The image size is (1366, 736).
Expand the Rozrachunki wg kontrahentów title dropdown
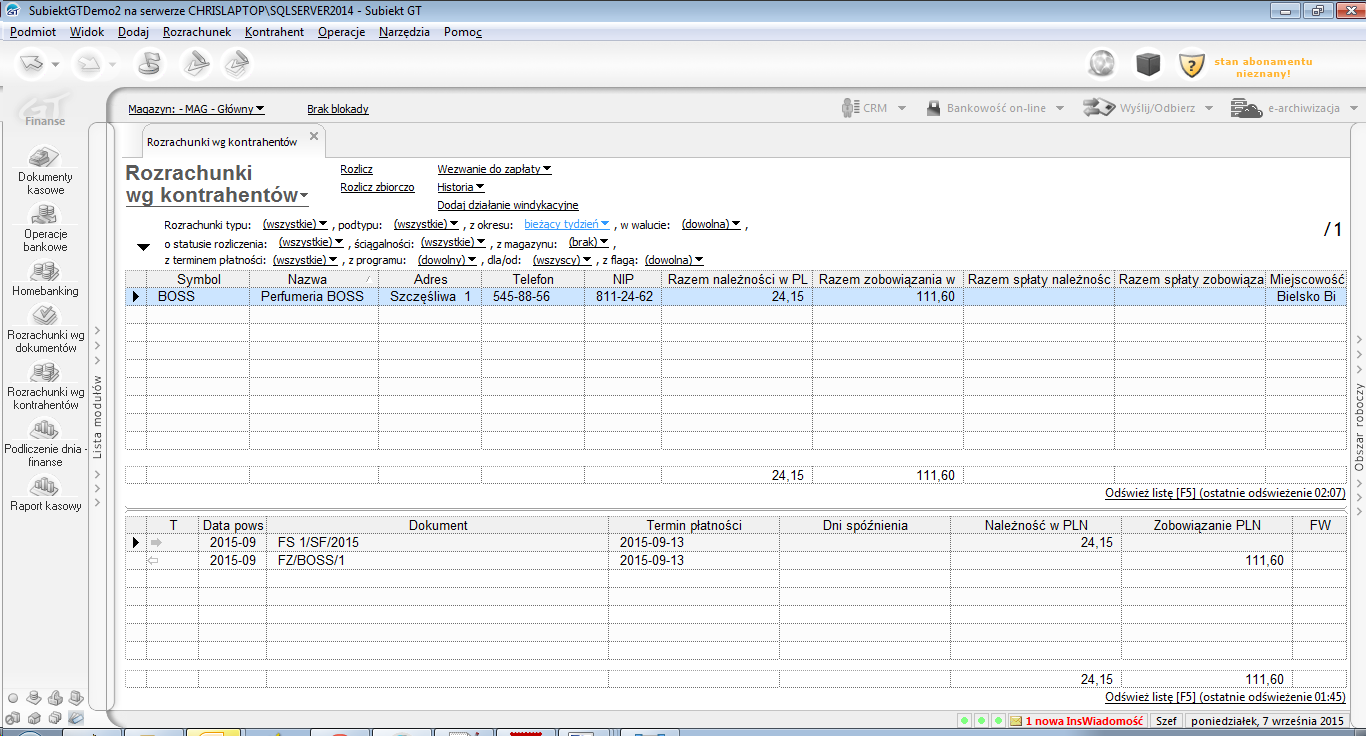pyautogui.click(x=304, y=197)
